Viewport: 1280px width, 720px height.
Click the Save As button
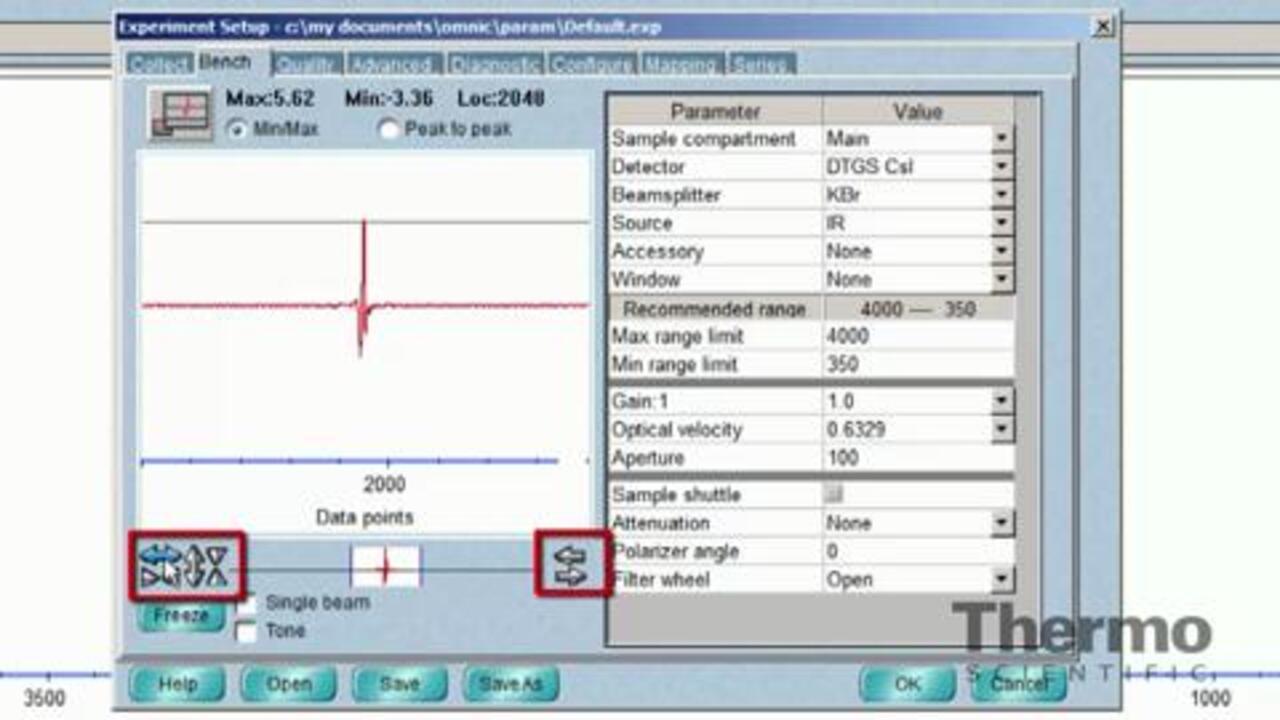510,684
